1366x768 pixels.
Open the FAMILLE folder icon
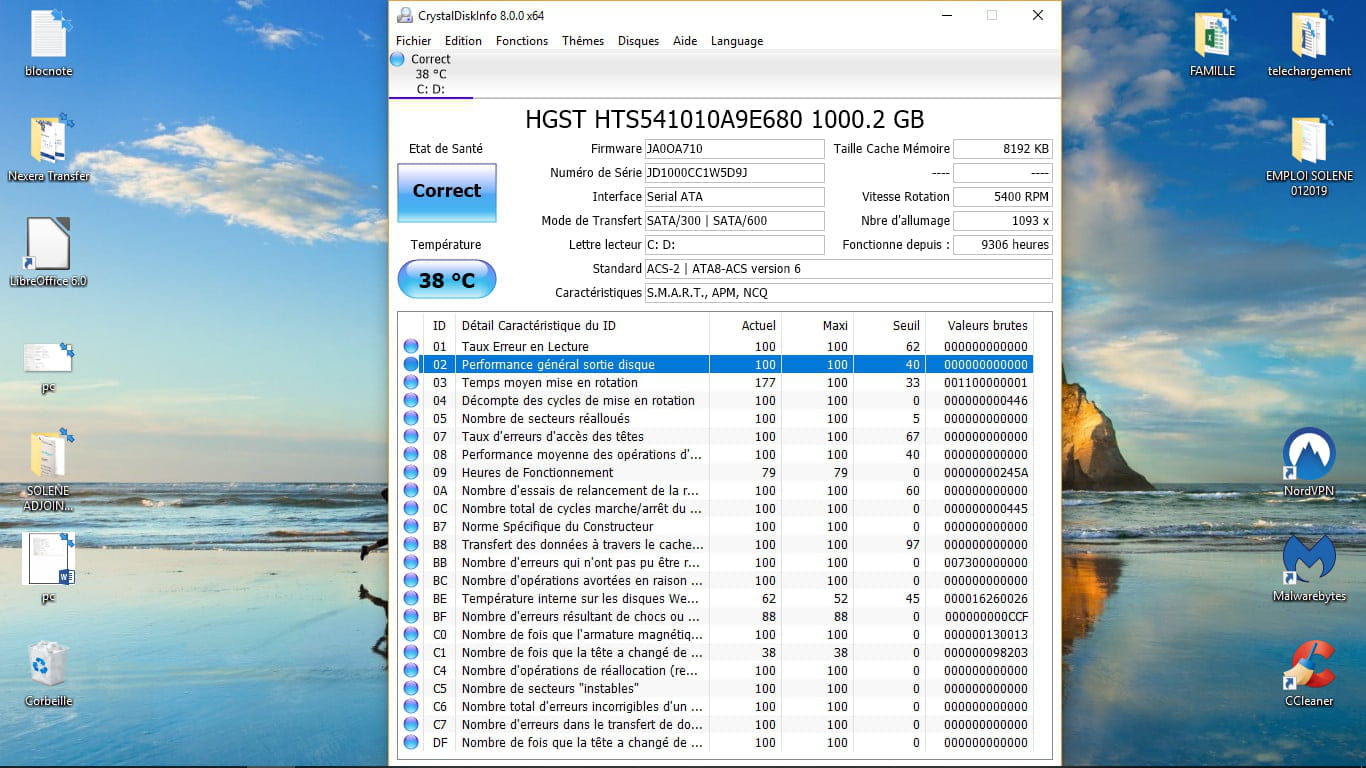click(x=1212, y=35)
